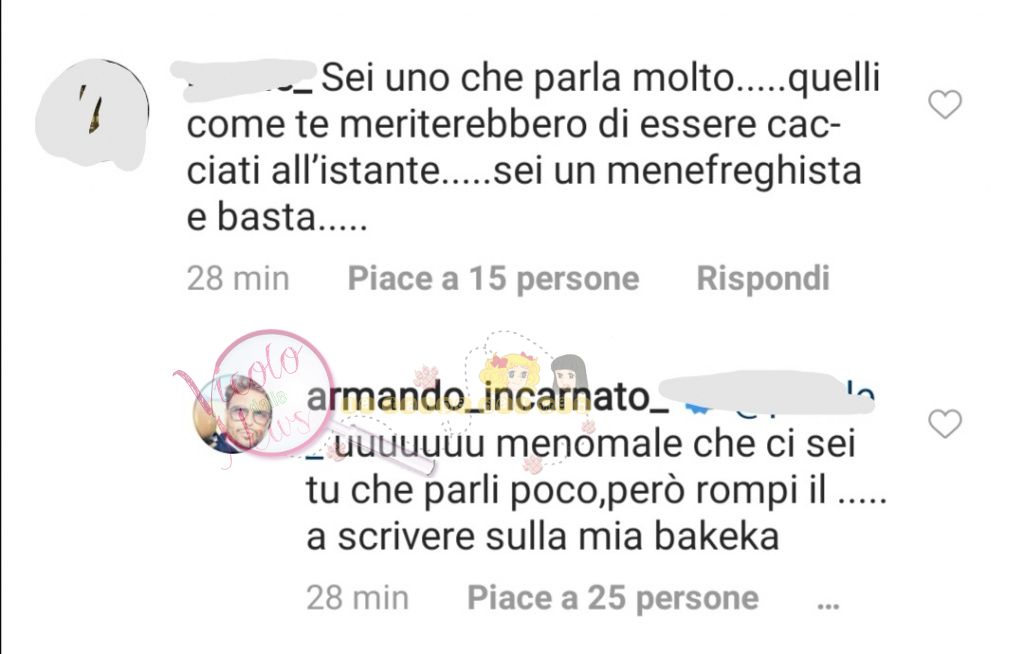Image resolution: width=1024 pixels, height=654 pixels.
Task: Click the 28 min timestamp under armando's reply
Action: (357, 598)
